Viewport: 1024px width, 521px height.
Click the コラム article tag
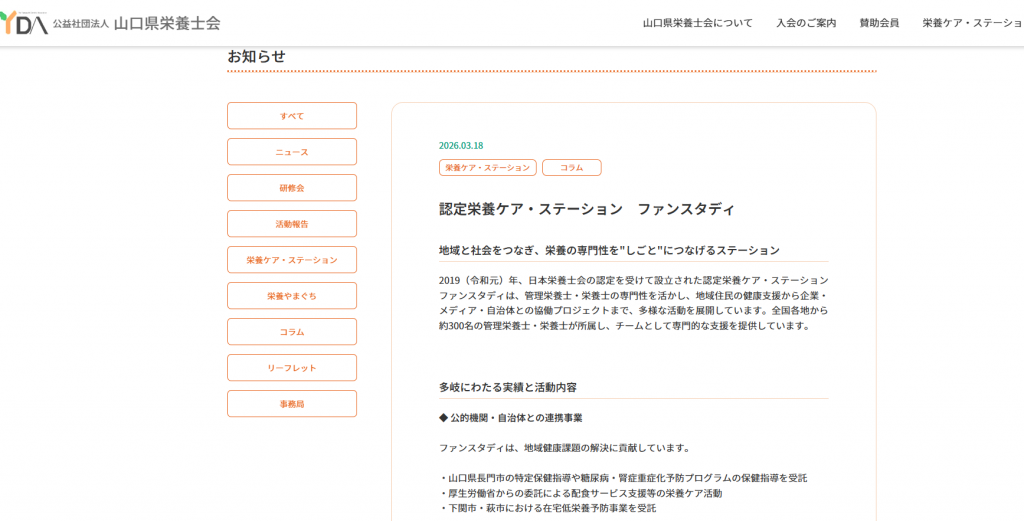(x=571, y=168)
